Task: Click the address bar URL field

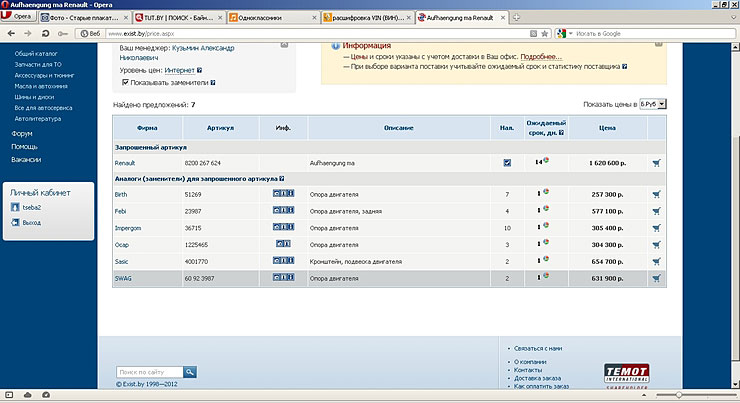Action: 316,34
